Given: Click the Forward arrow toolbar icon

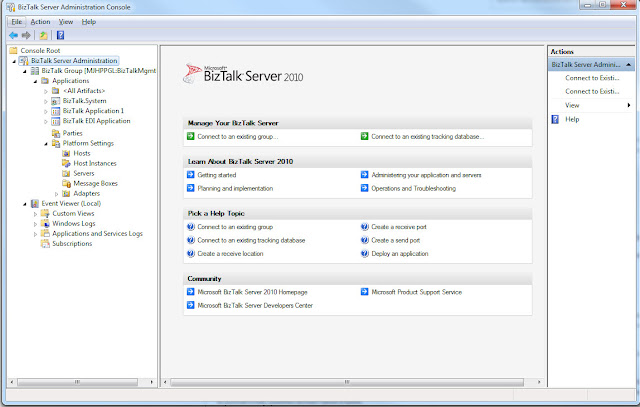Looking at the screenshot, I should [x=26, y=36].
